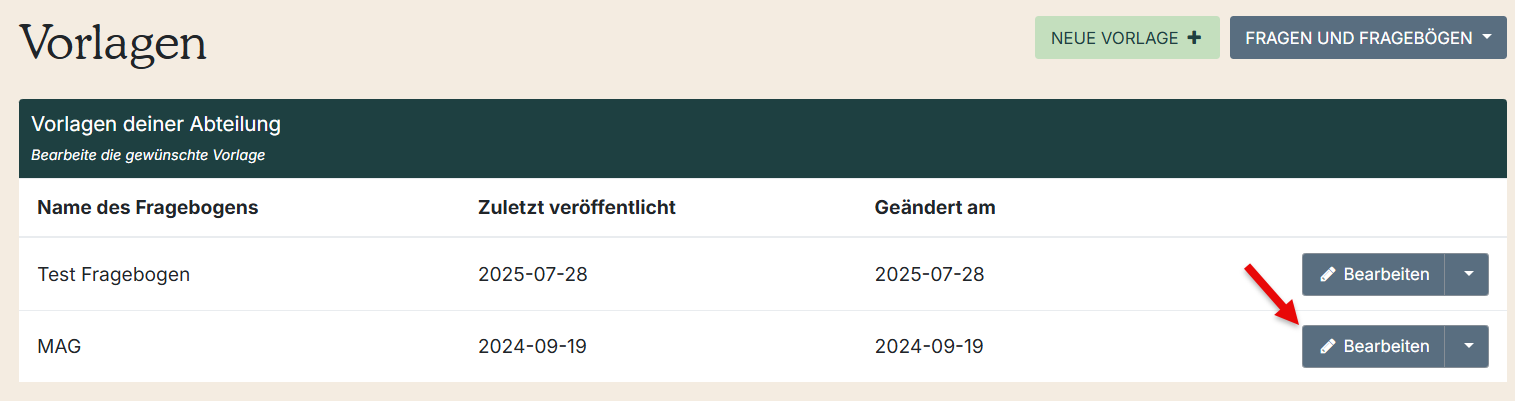Expand dropdown arrow beside Test Fragebogen's Bearbeiten
This screenshot has height=401, width=1515.
[x=1467, y=274]
